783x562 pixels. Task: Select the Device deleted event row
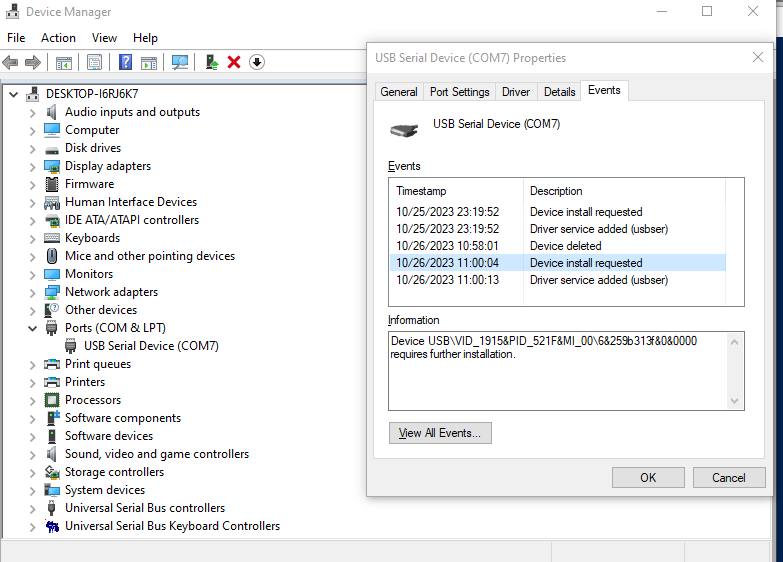(565, 246)
